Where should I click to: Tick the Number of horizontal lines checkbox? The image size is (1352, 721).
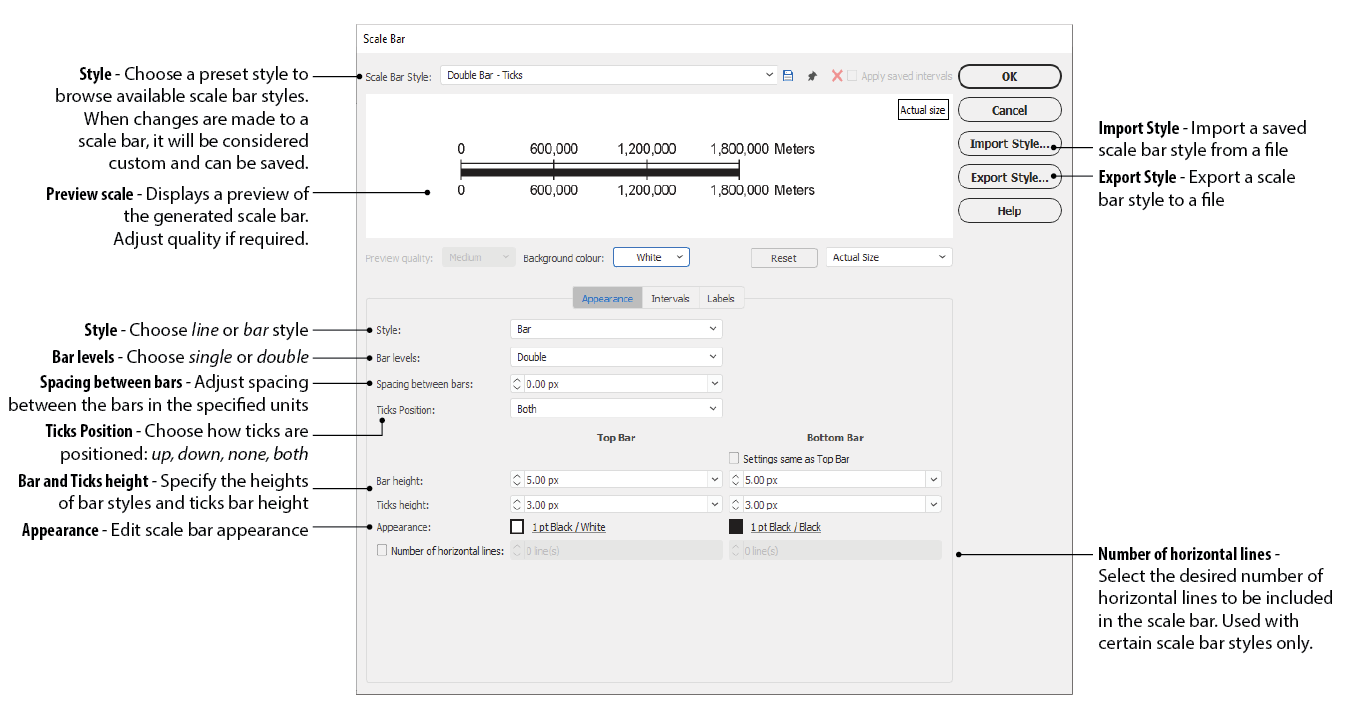pos(382,550)
